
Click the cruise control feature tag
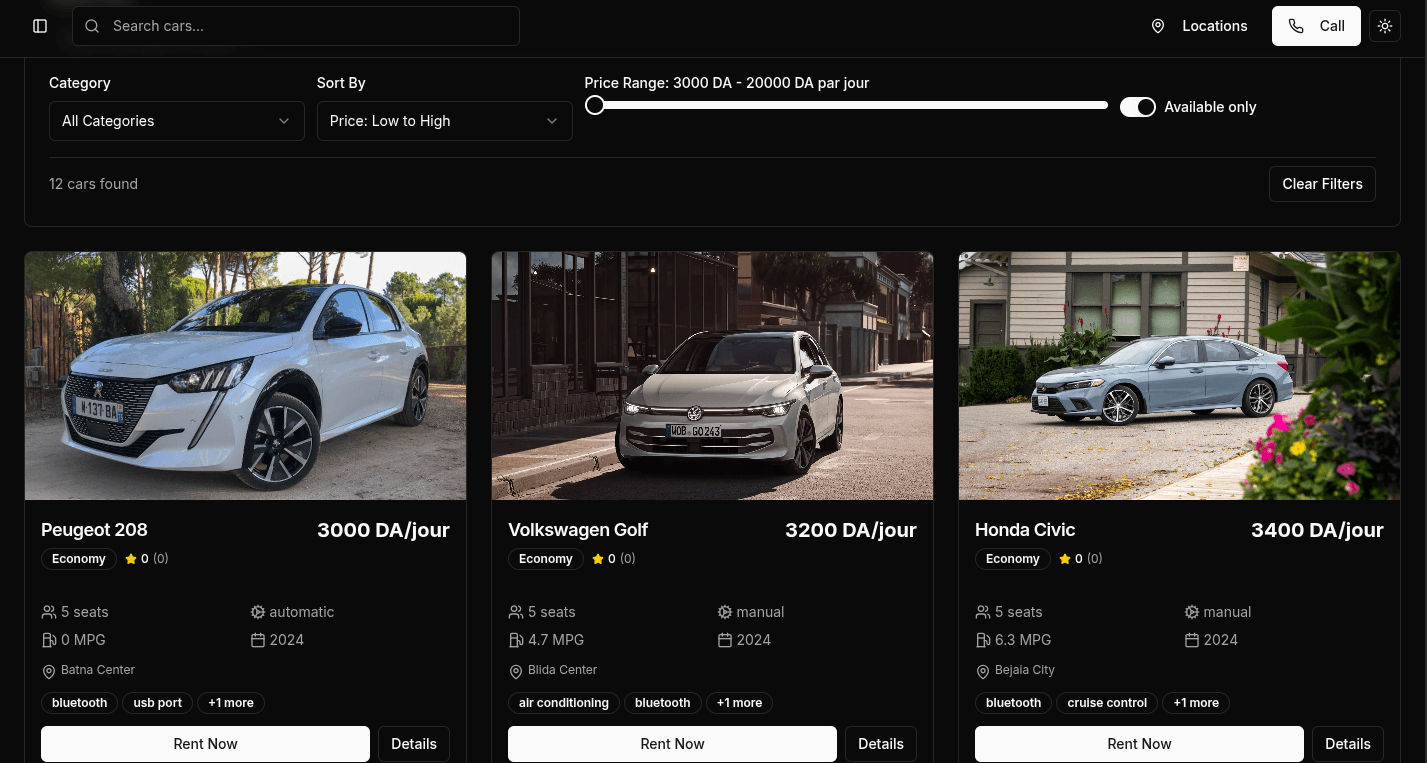(1107, 703)
